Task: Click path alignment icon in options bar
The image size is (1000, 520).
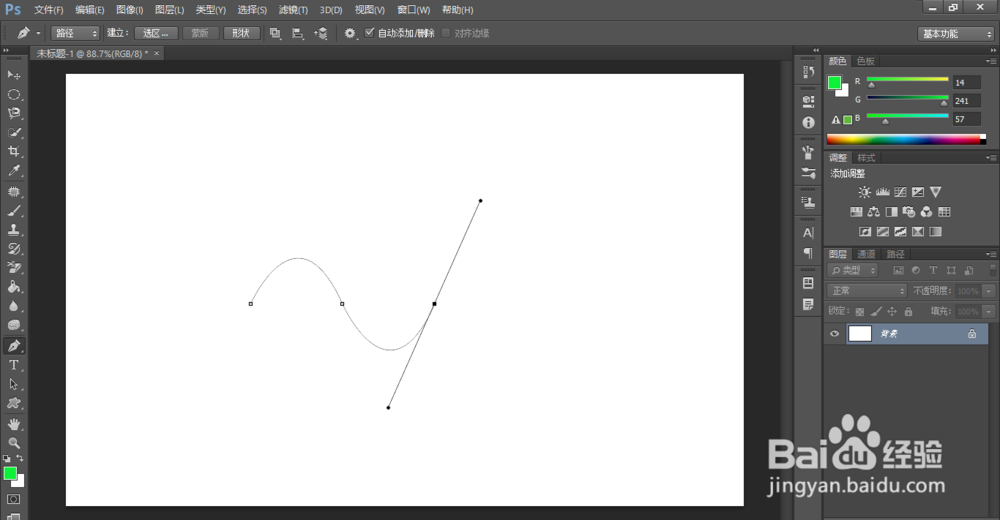Action: coord(298,33)
